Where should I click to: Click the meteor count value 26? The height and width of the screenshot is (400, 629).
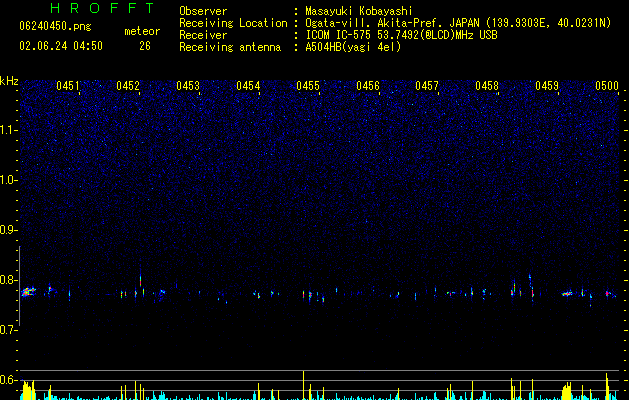point(145,46)
